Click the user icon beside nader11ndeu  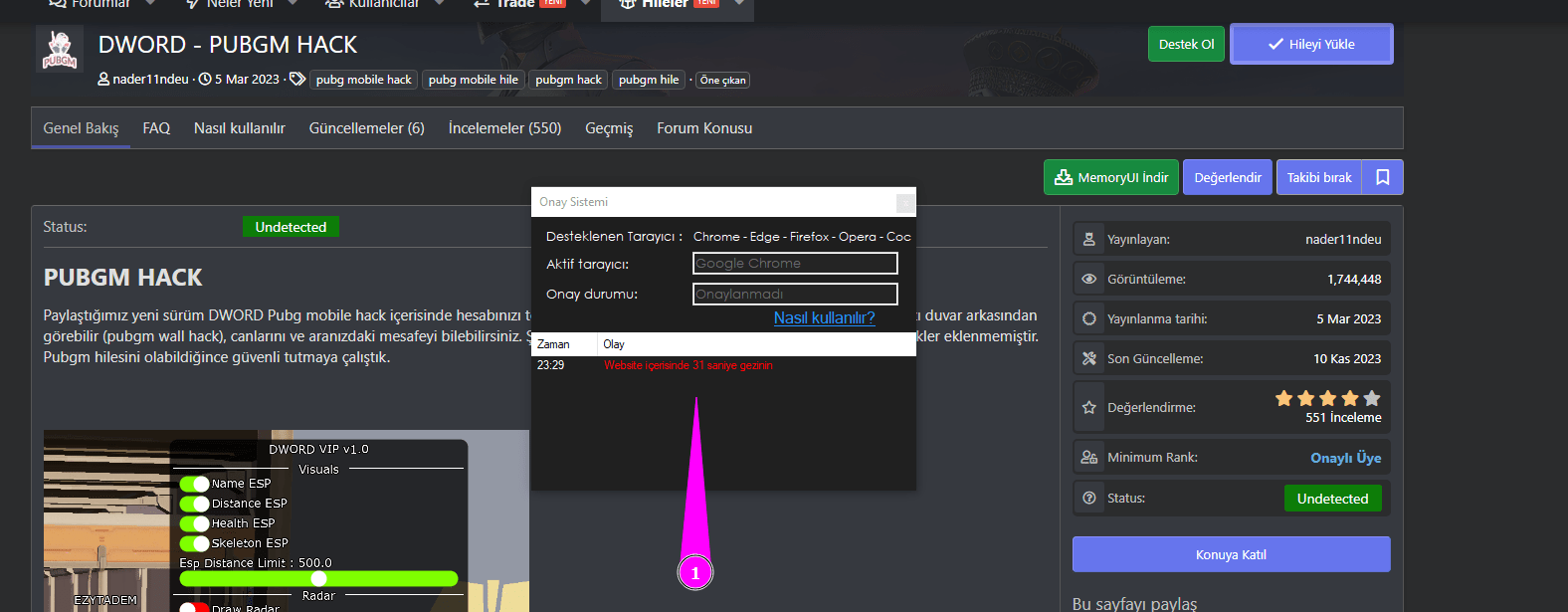tap(103, 80)
